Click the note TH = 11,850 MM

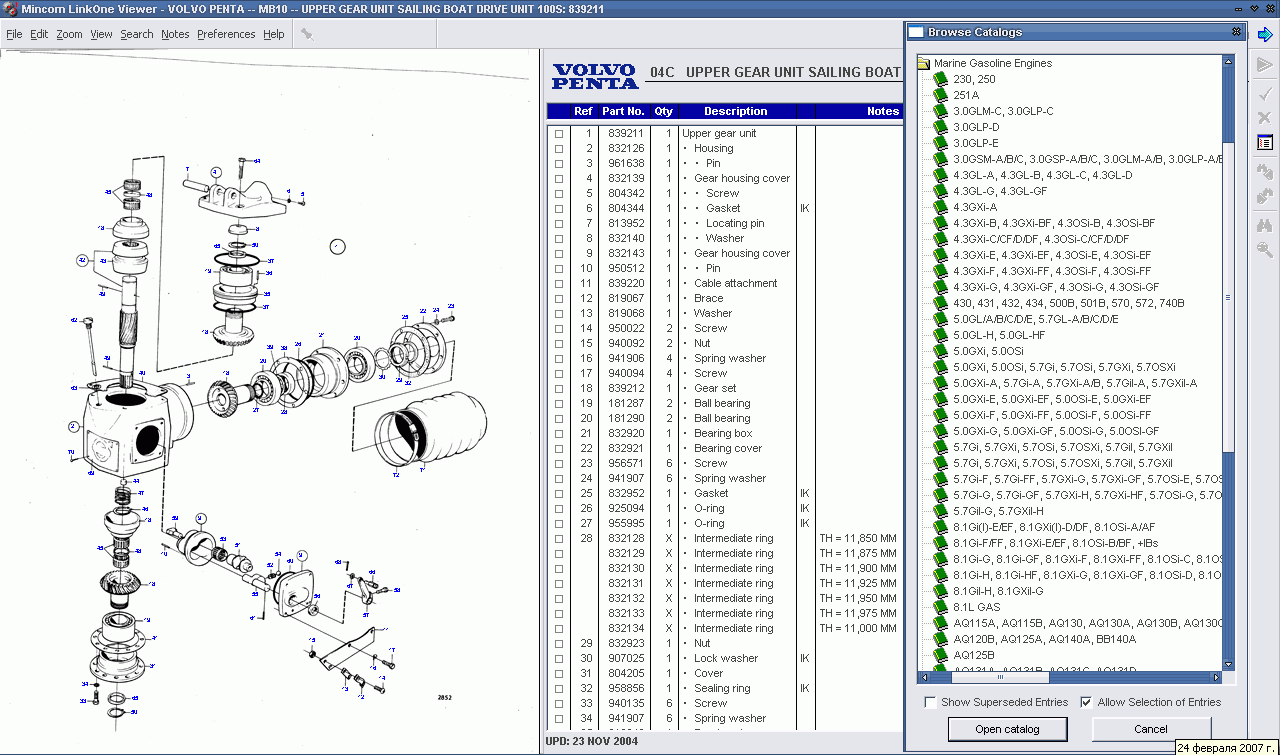(x=857, y=538)
